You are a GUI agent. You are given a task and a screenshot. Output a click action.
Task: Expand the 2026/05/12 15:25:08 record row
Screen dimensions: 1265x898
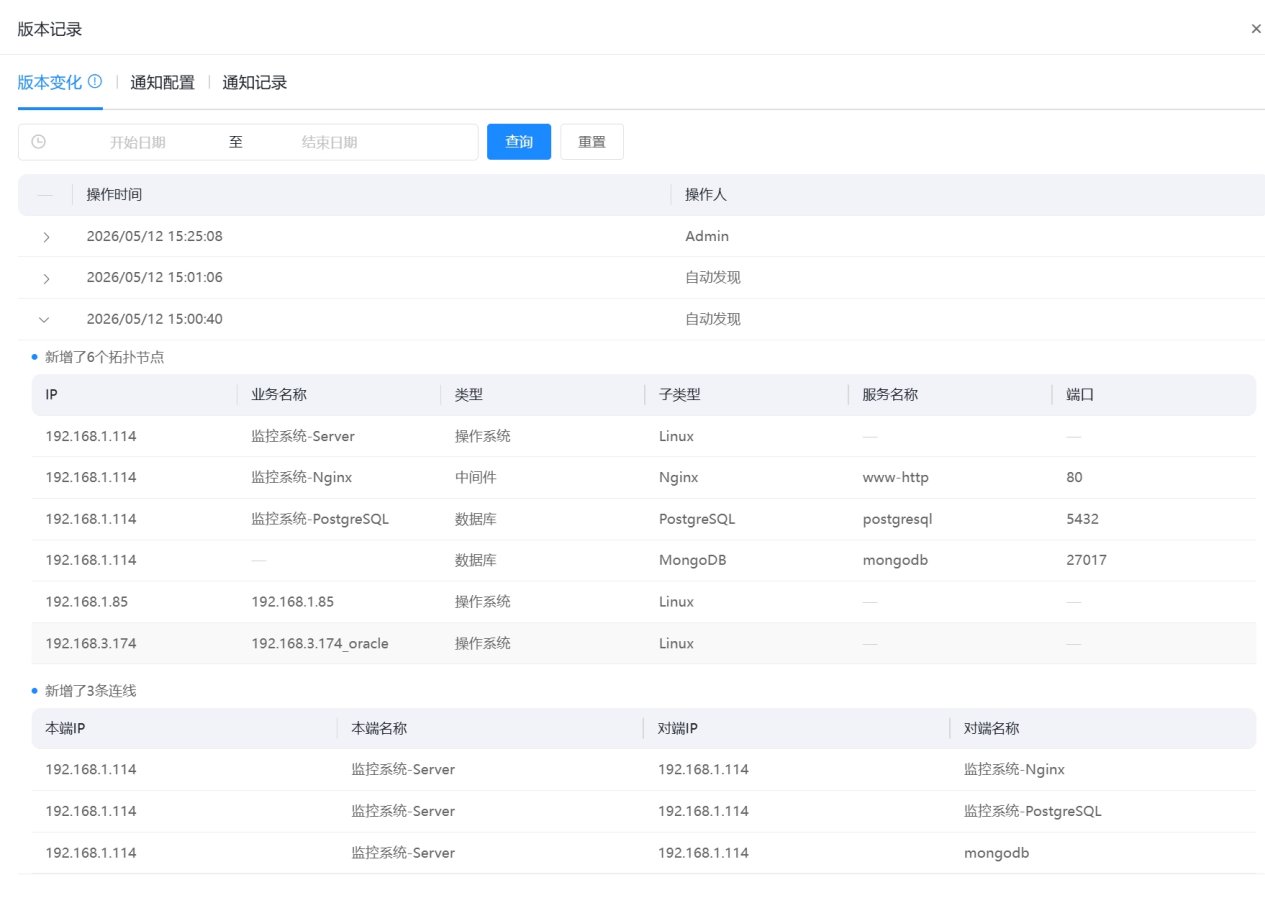(x=46, y=237)
